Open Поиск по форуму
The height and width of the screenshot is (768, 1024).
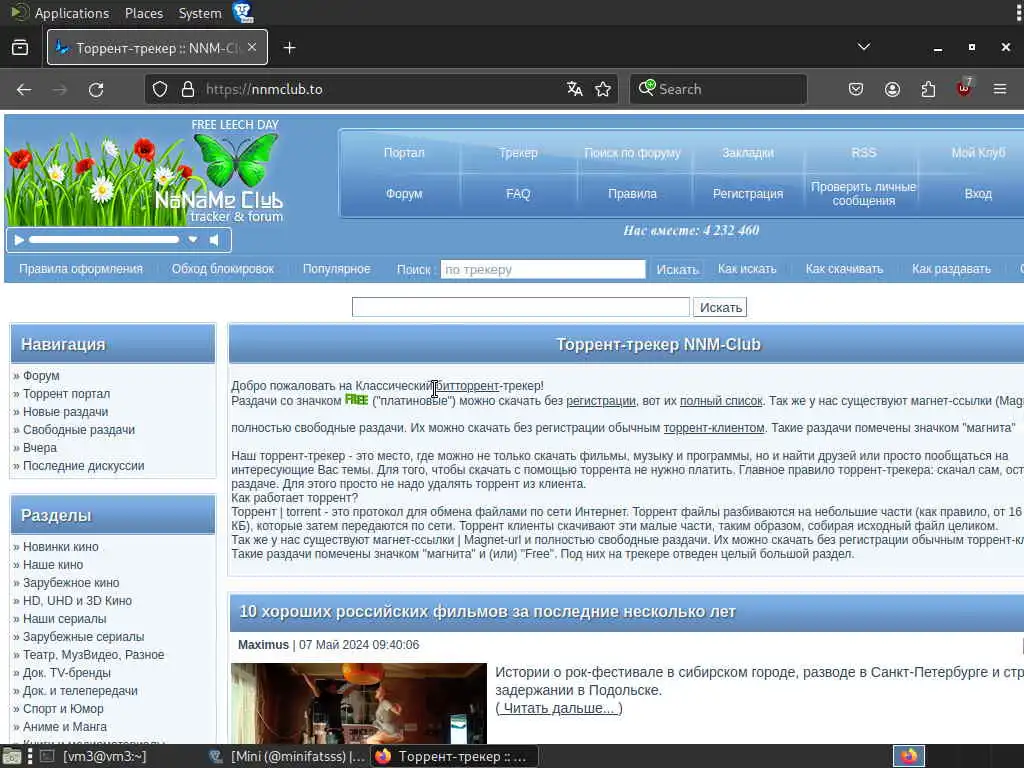tap(632, 153)
